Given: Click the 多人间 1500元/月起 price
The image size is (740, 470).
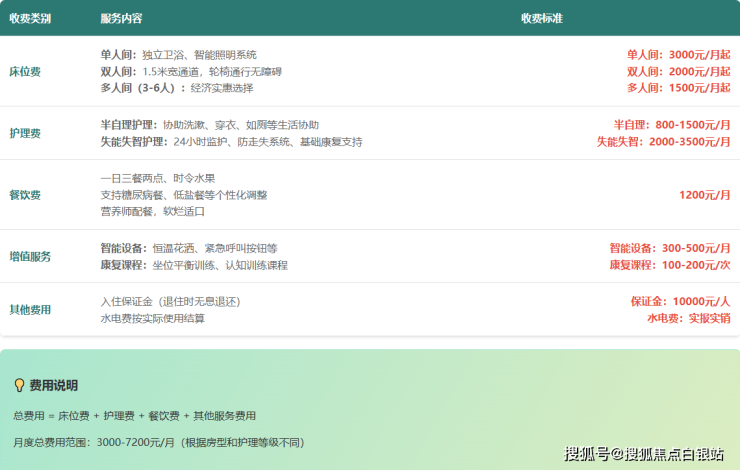Looking at the screenshot, I should [x=678, y=88].
